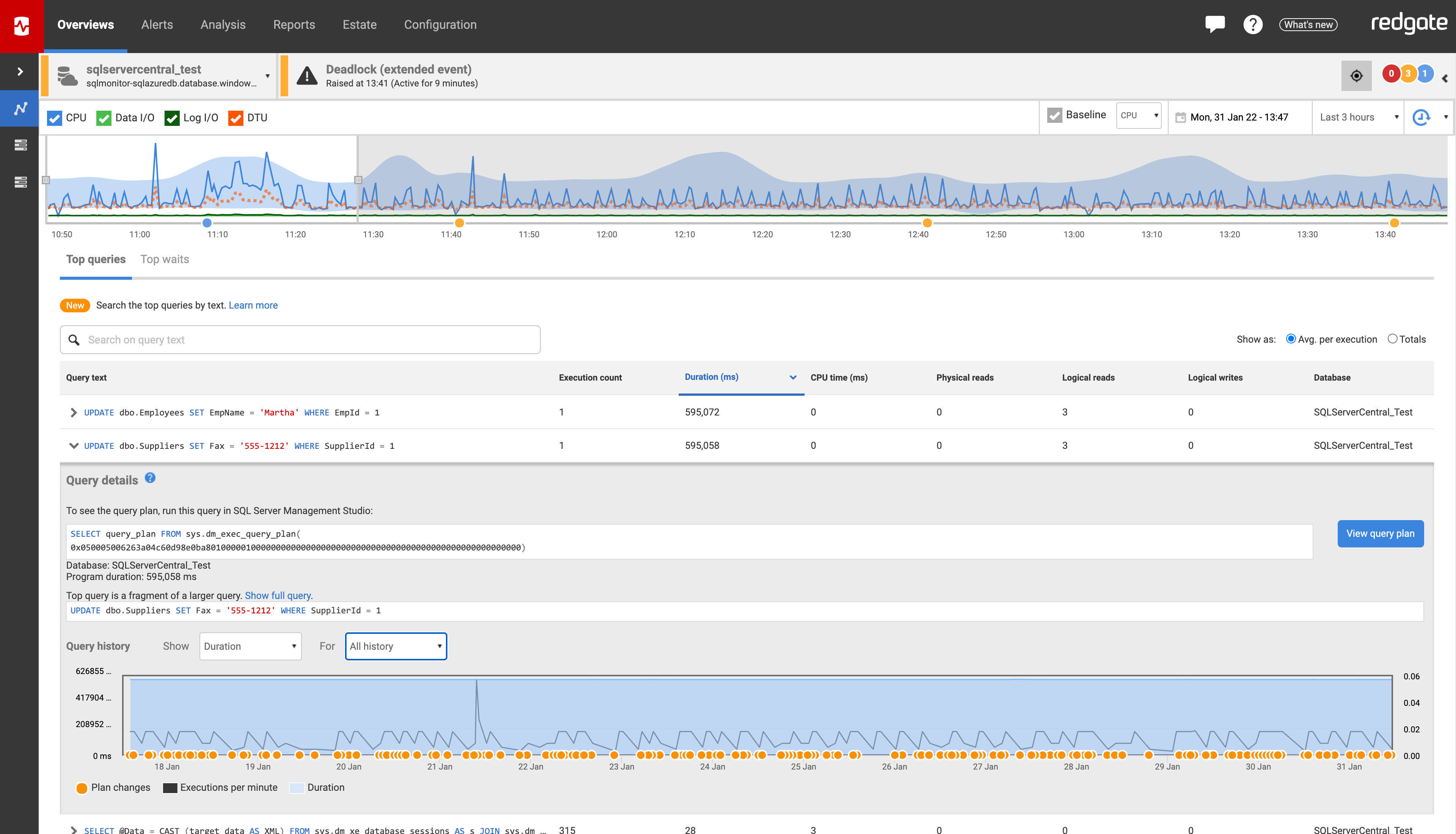This screenshot has width=1456, height=834.
Task: Expand the UPDATE dbo.Employees query row
Action: tap(73, 412)
